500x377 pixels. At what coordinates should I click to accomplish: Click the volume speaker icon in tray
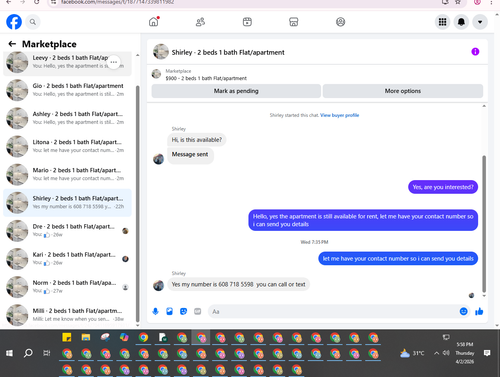click(446, 353)
